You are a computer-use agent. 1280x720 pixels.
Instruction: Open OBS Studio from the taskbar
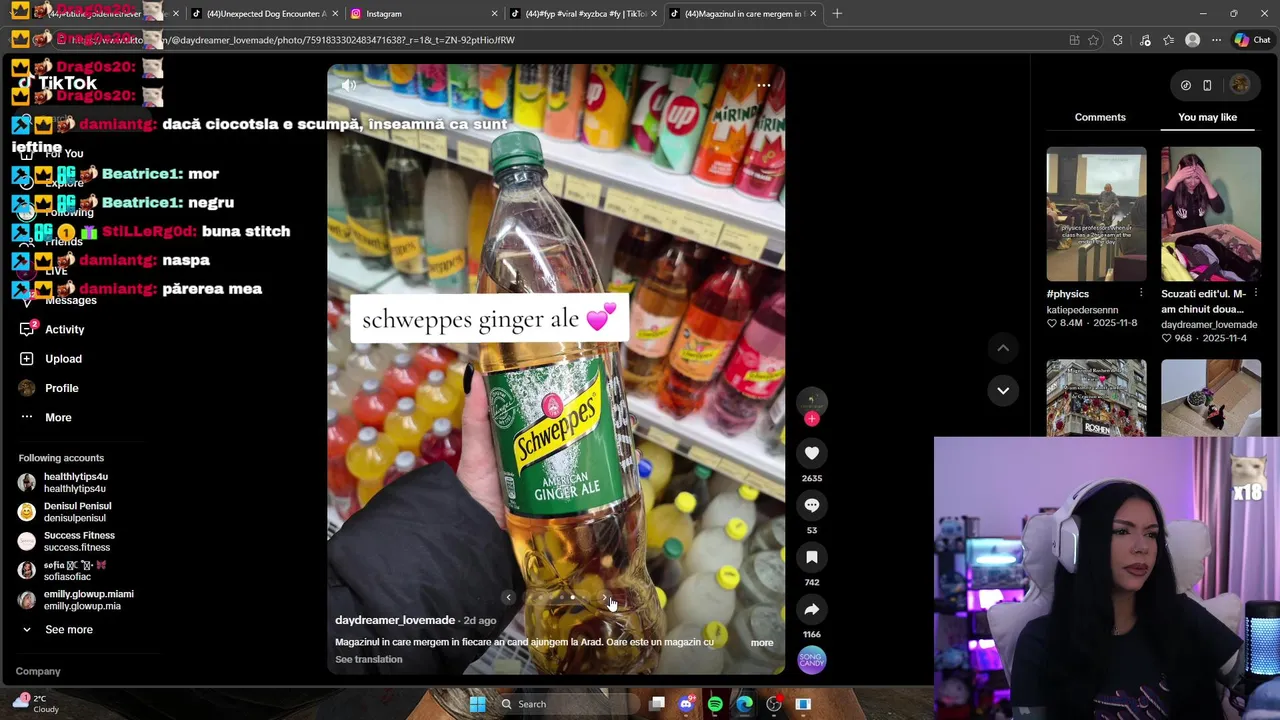tap(773, 704)
